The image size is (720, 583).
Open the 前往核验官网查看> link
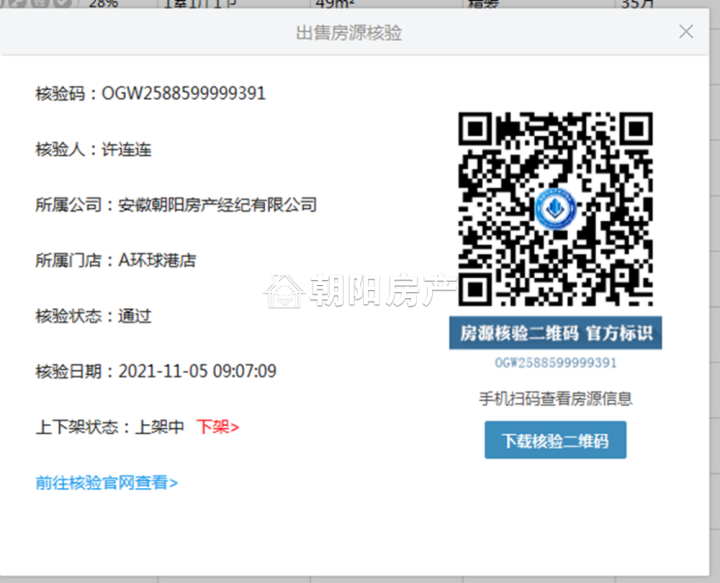coord(107,482)
